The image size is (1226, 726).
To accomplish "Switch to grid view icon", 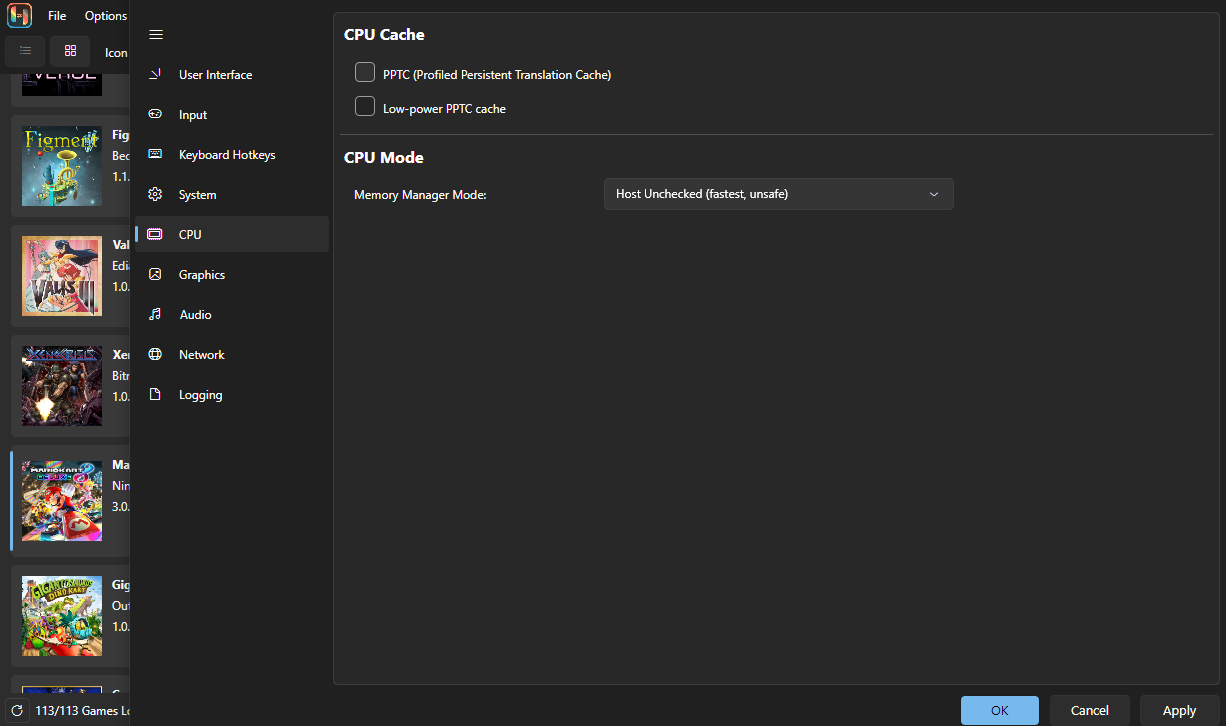I will click(x=70, y=51).
